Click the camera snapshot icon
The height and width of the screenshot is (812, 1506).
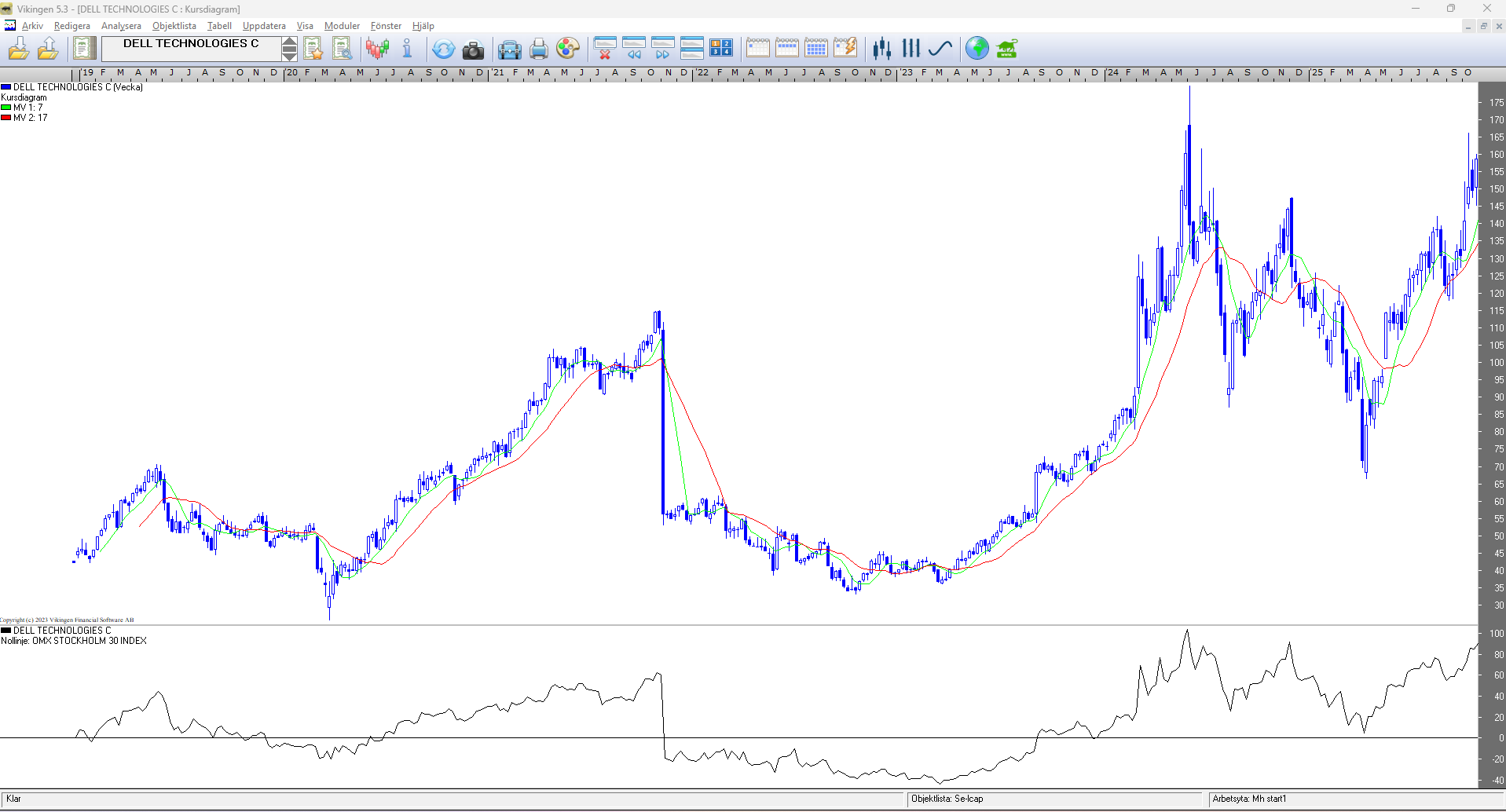coord(473,49)
